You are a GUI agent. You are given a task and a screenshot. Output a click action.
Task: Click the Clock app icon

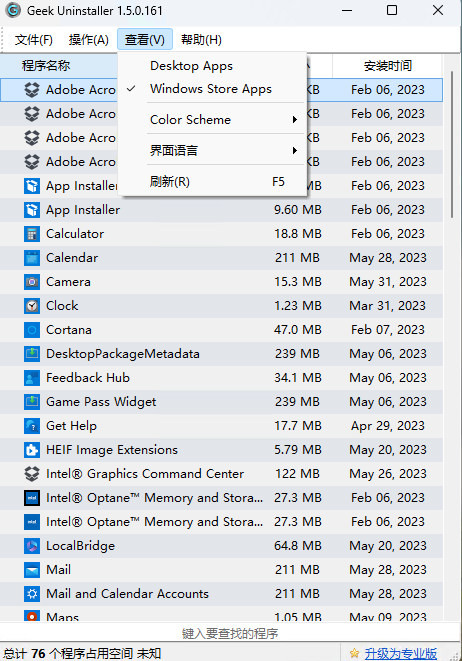(32, 306)
